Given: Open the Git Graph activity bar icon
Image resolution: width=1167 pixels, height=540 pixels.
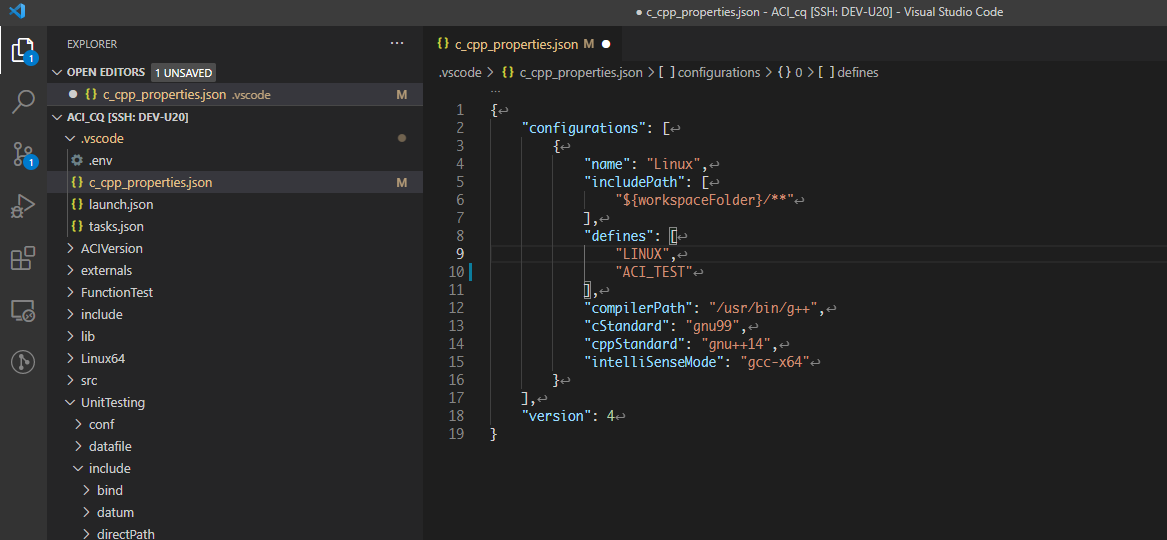Looking at the screenshot, I should (23, 362).
